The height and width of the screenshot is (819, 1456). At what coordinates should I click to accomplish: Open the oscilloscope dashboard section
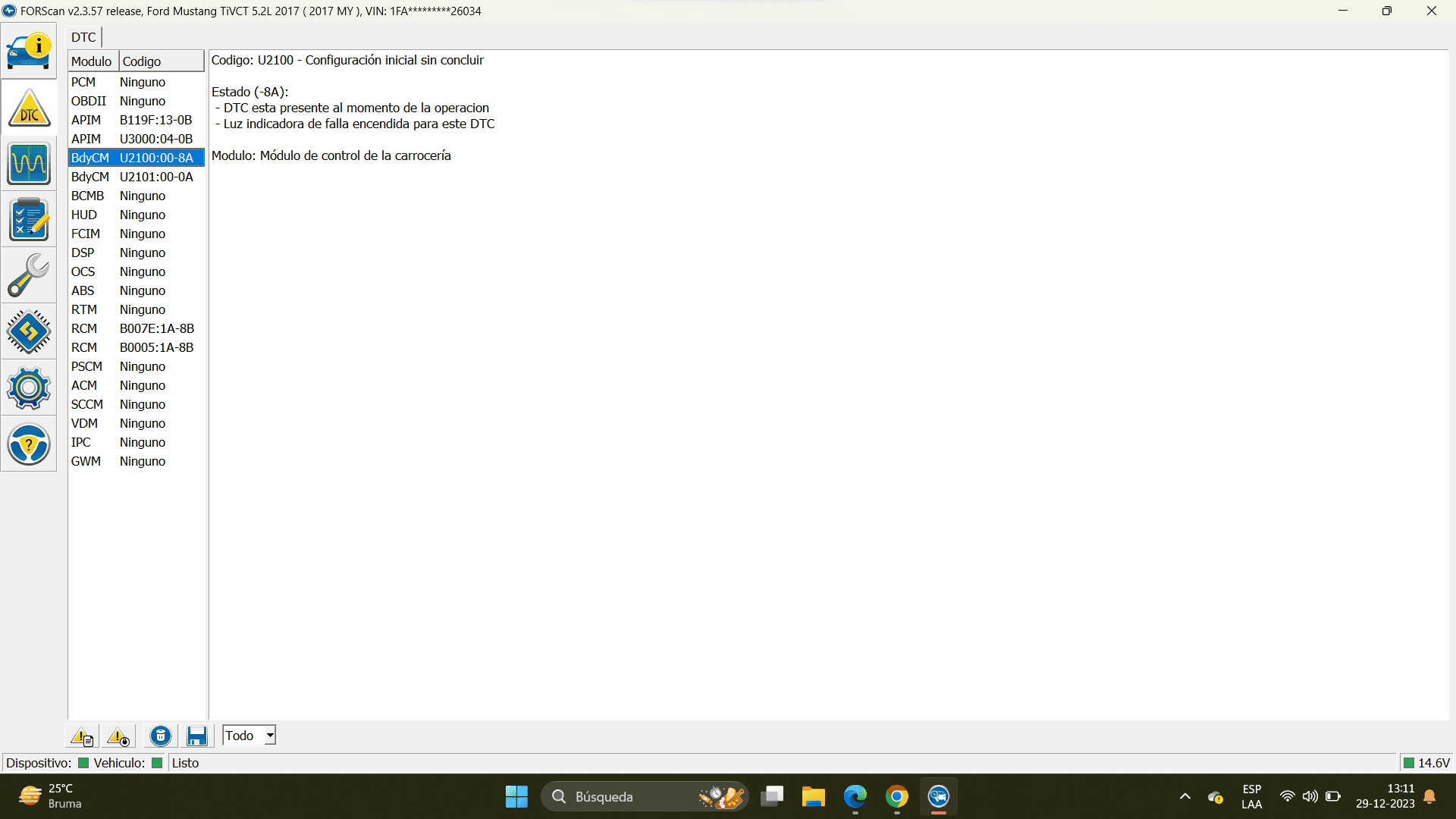[x=29, y=163]
